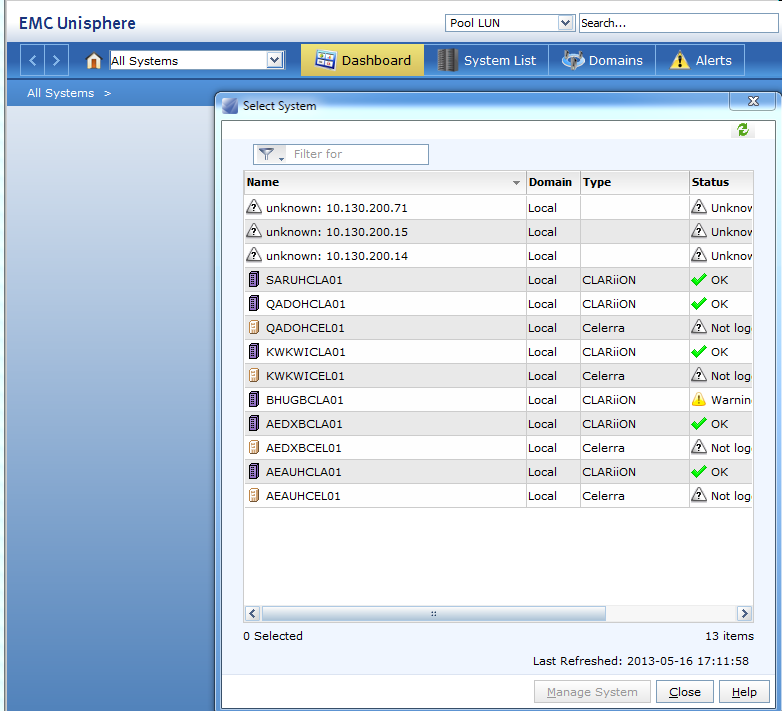Click the Close button in the dialog
Viewport: 782px width, 711px height.
coord(685,692)
